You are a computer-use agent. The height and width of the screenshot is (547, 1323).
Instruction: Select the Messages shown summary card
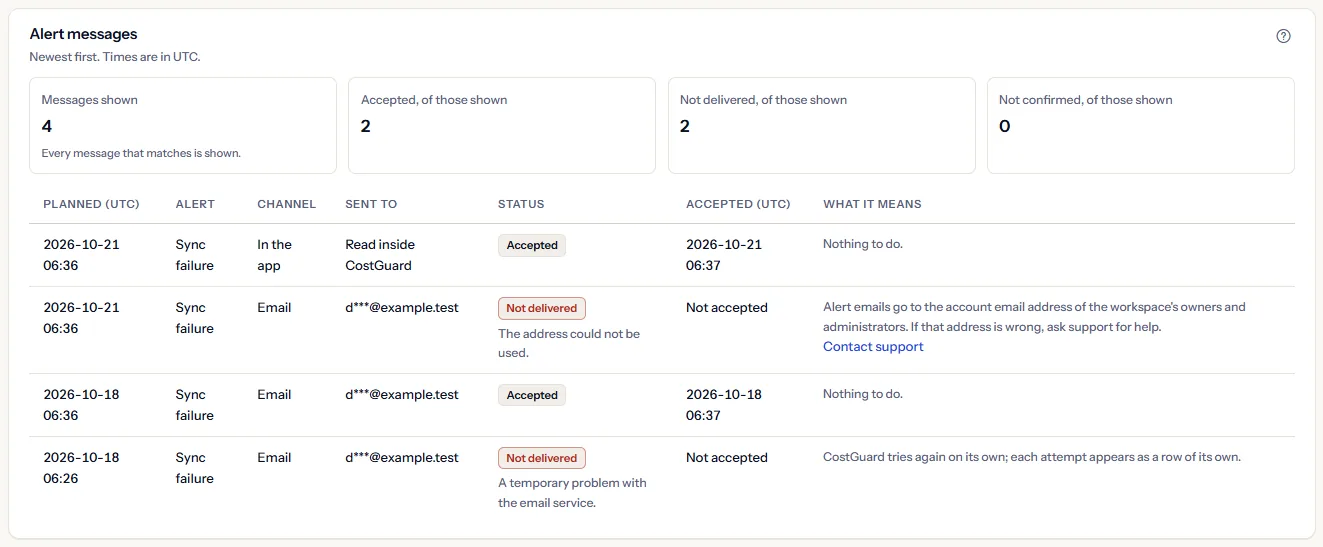pos(183,126)
